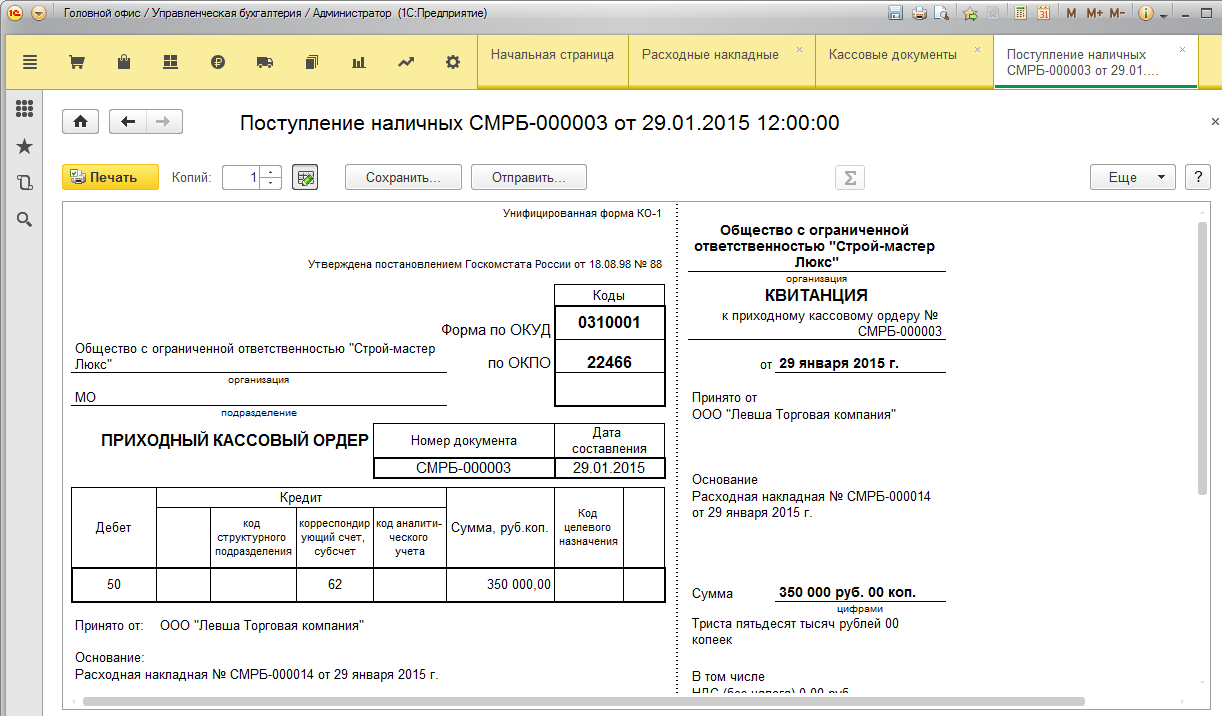Select the credit account cell 62
This screenshot has width=1222, height=716.
click(x=335, y=585)
